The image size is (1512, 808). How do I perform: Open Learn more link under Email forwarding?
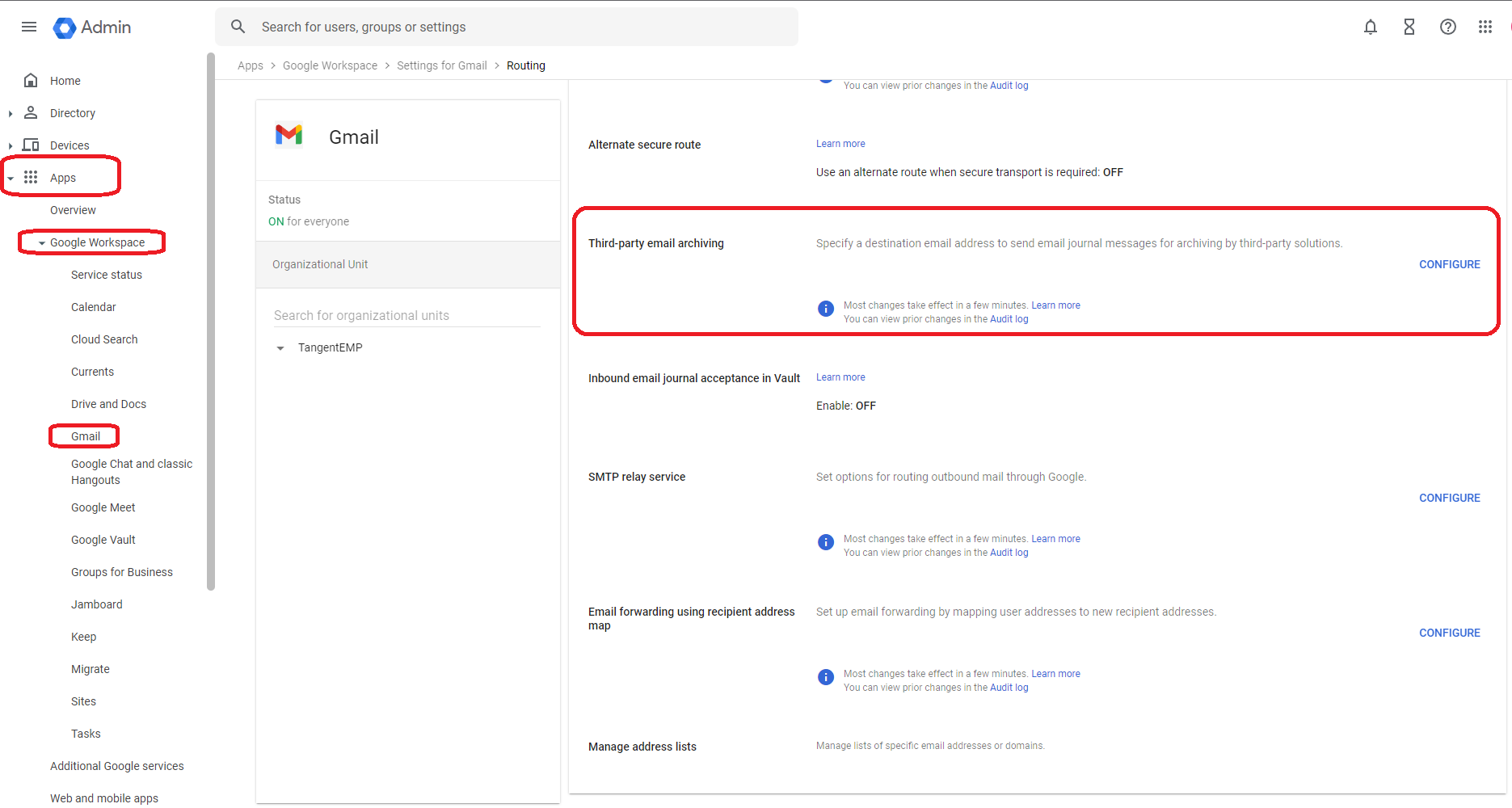coord(1055,674)
